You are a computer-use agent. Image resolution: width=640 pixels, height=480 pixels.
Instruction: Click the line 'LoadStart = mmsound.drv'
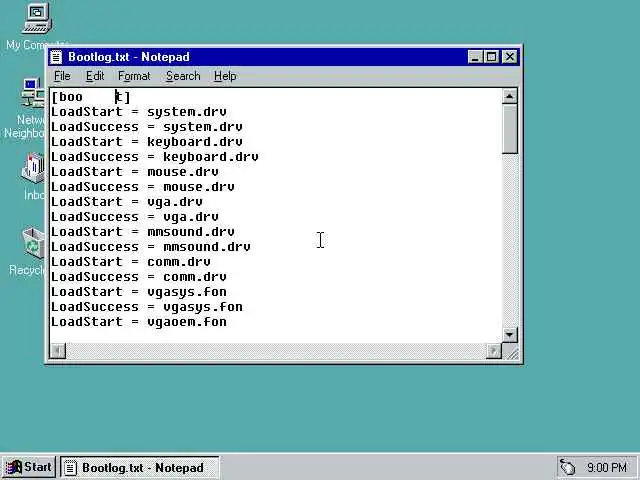tap(143, 232)
